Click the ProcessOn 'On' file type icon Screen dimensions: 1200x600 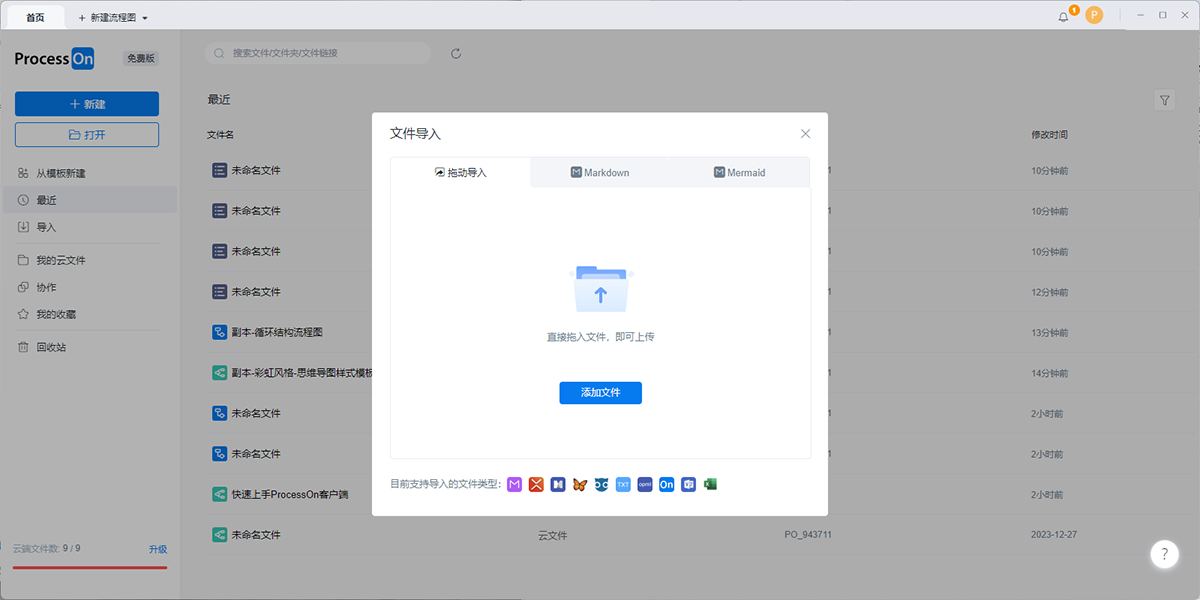pyautogui.click(x=666, y=484)
